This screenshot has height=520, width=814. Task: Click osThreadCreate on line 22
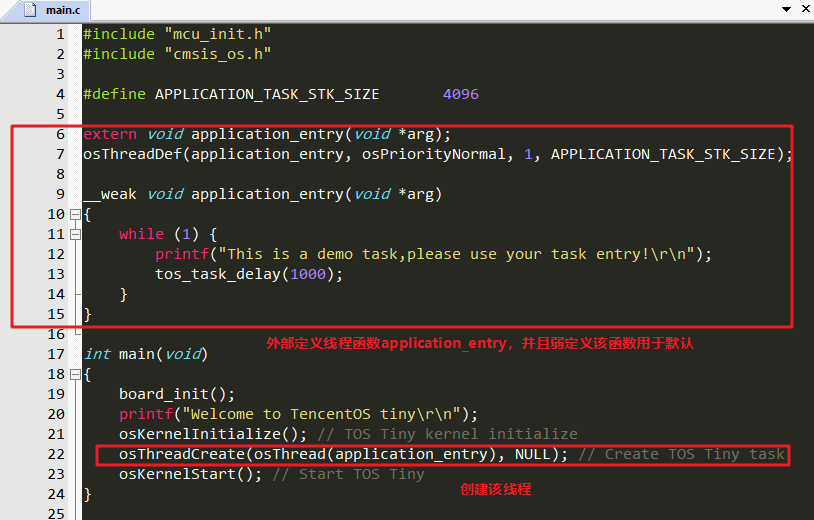(x=182, y=454)
